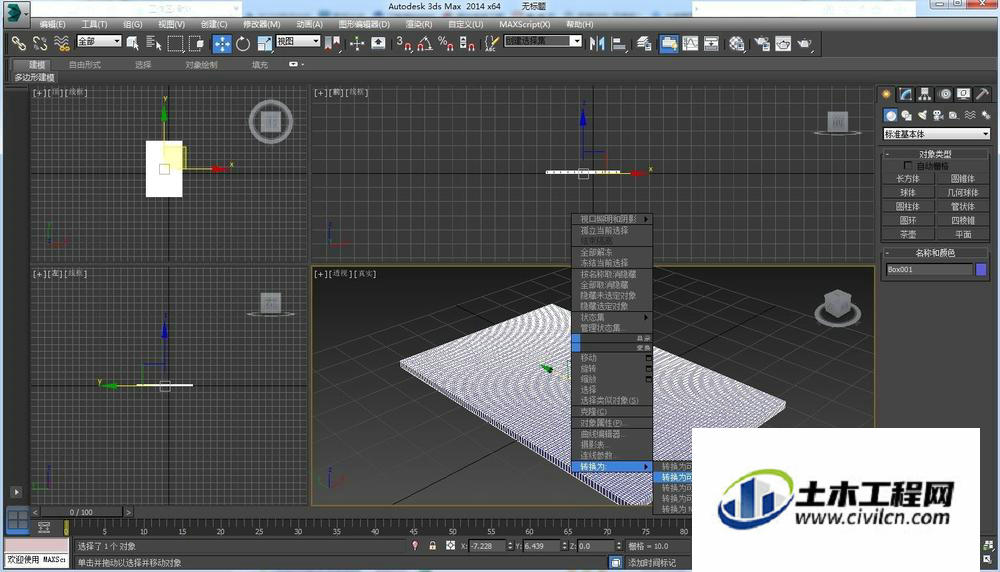This screenshot has height=572, width=1000.
Task: Switch to the Motion panel tab icon
Action: [945, 94]
